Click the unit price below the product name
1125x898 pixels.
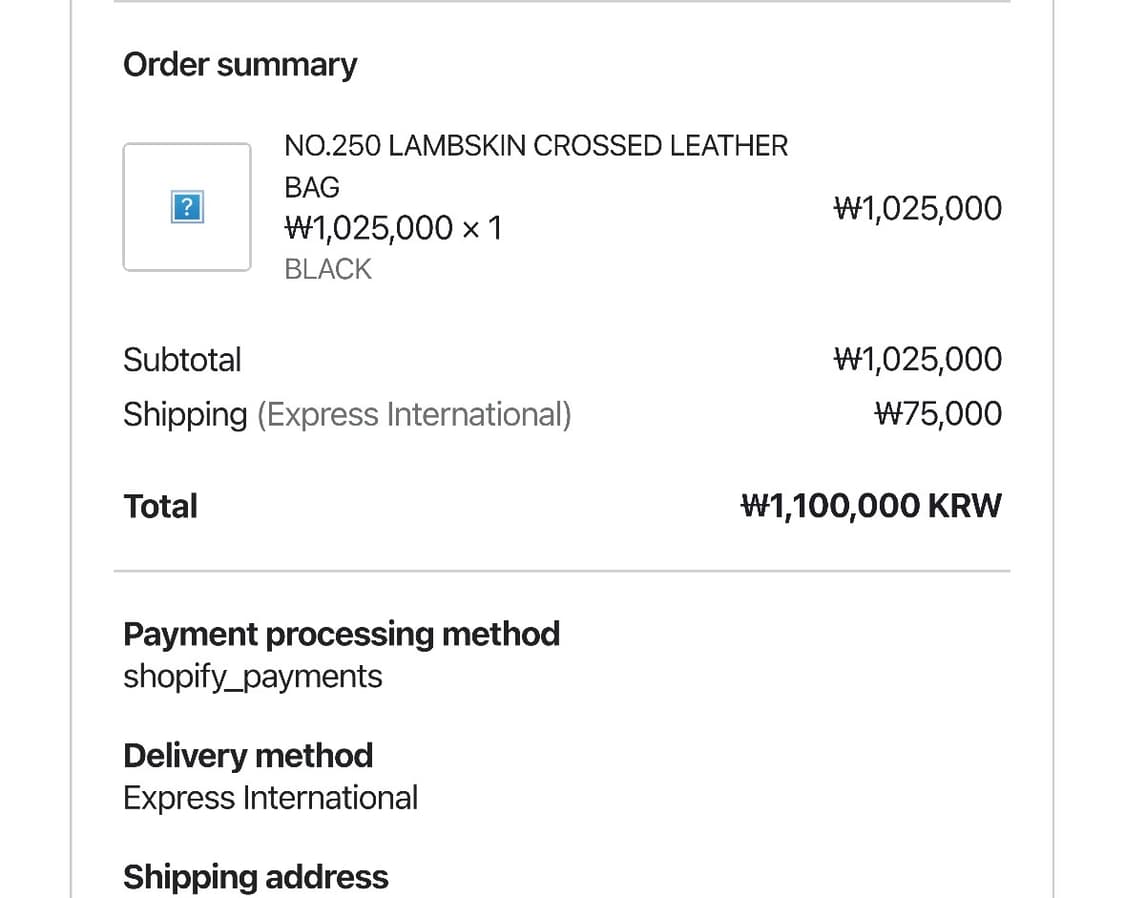[x=368, y=229]
